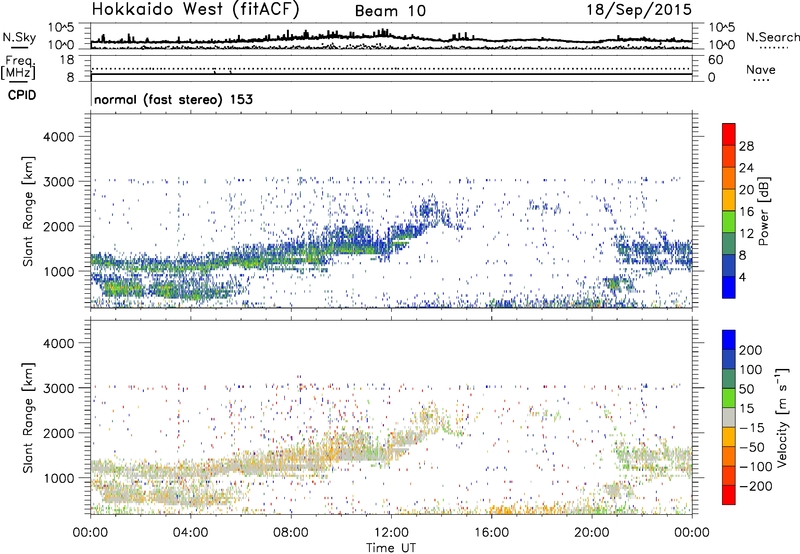Click the '200' label on Velocity color bar
This screenshot has height=554, width=800.
pyautogui.click(x=751, y=350)
